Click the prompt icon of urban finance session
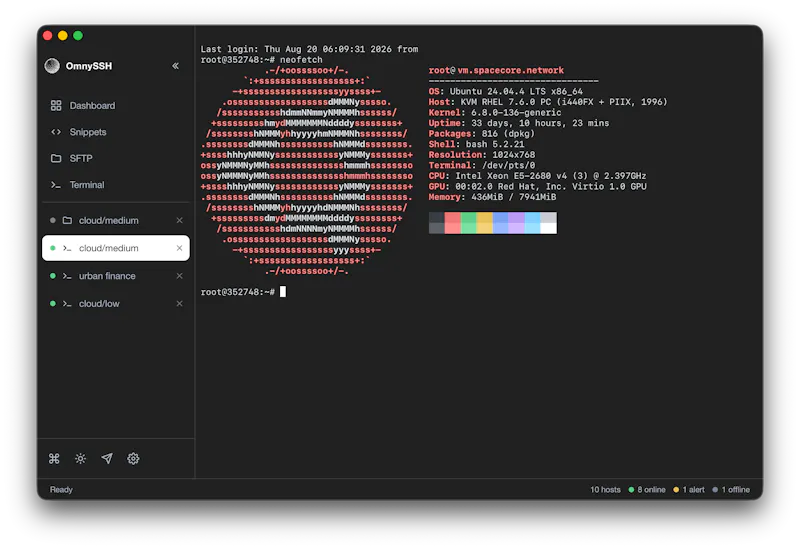Image resolution: width=800 pixels, height=549 pixels. (67, 276)
